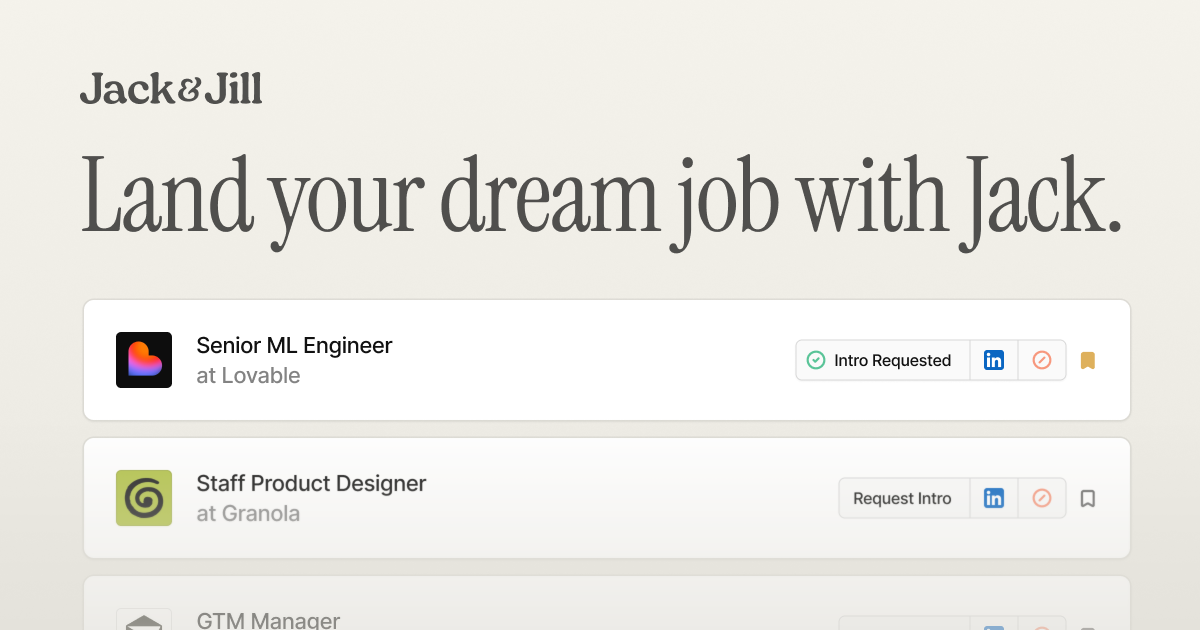This screenshot has width=1200, height=630.
Task: Click the green checkmark in Intro Requested
Action: coord(816,360)
